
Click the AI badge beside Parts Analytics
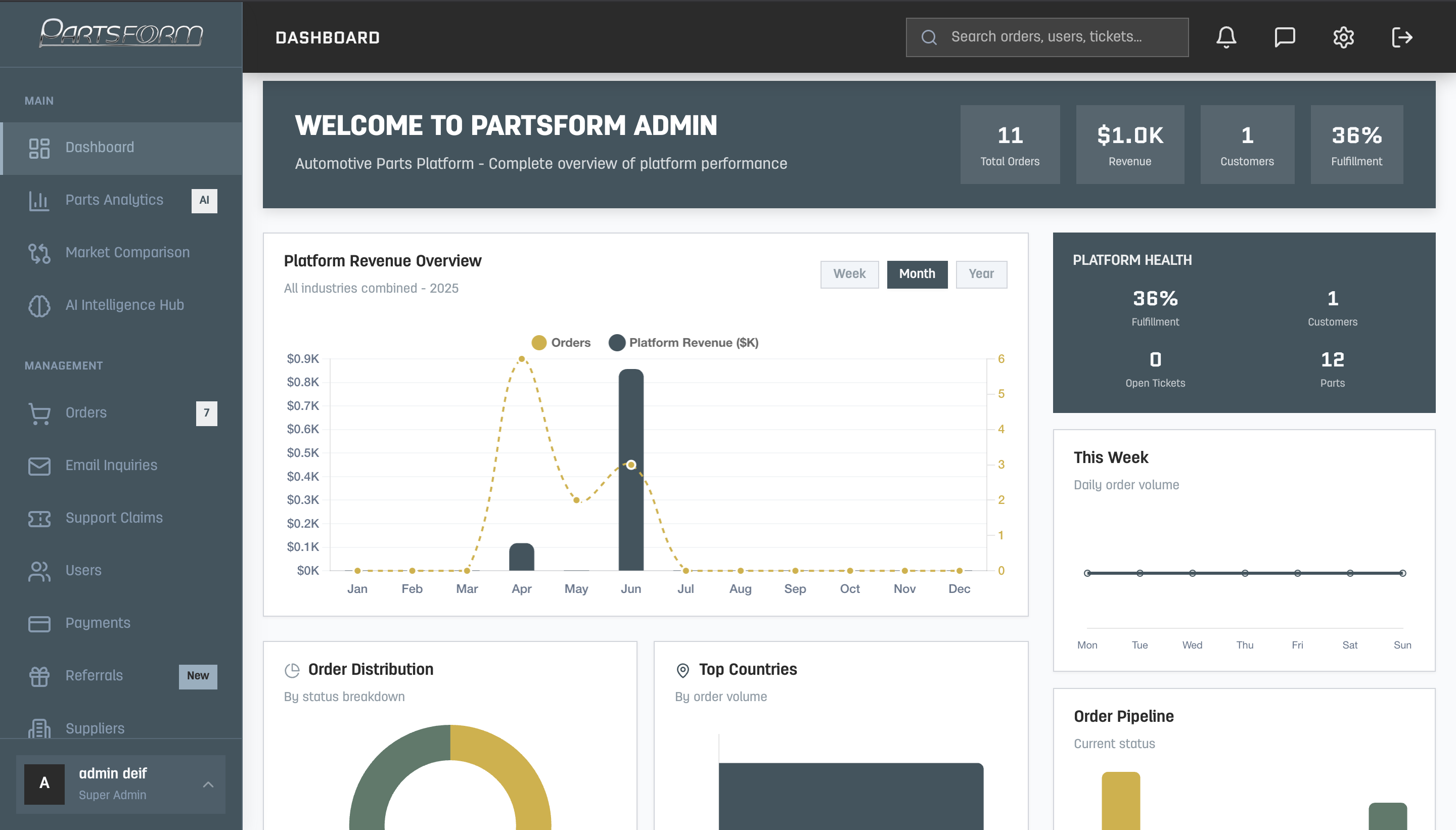point(204,201)
